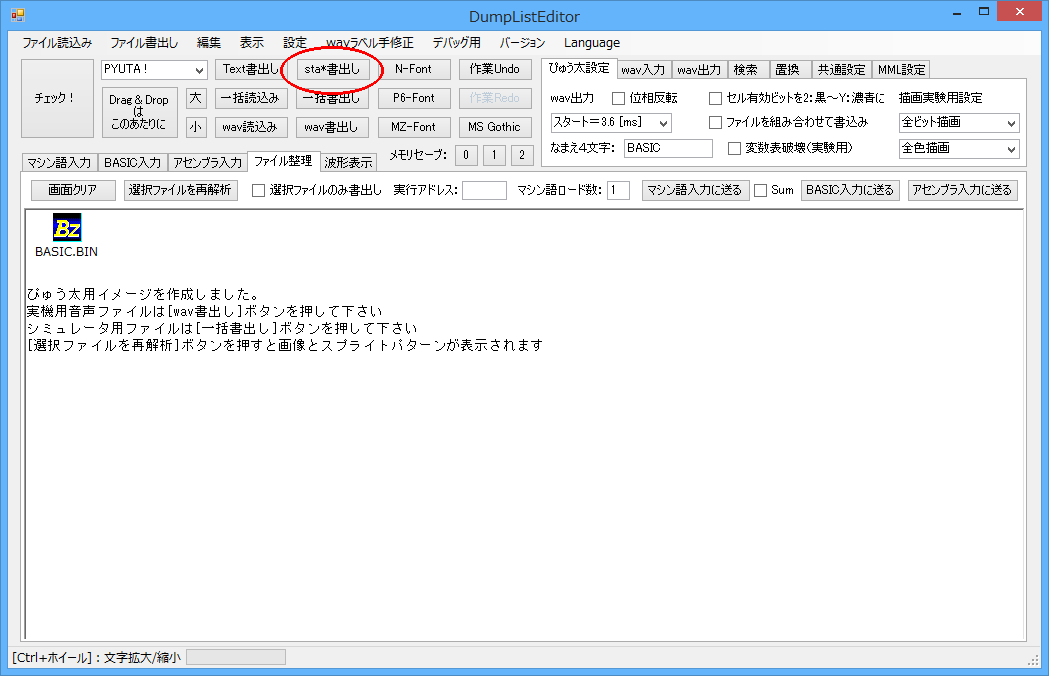The height and width of the screenshot is (676, 1049).
Task: Open the 設定 menu
Action: tap(294, 43)
